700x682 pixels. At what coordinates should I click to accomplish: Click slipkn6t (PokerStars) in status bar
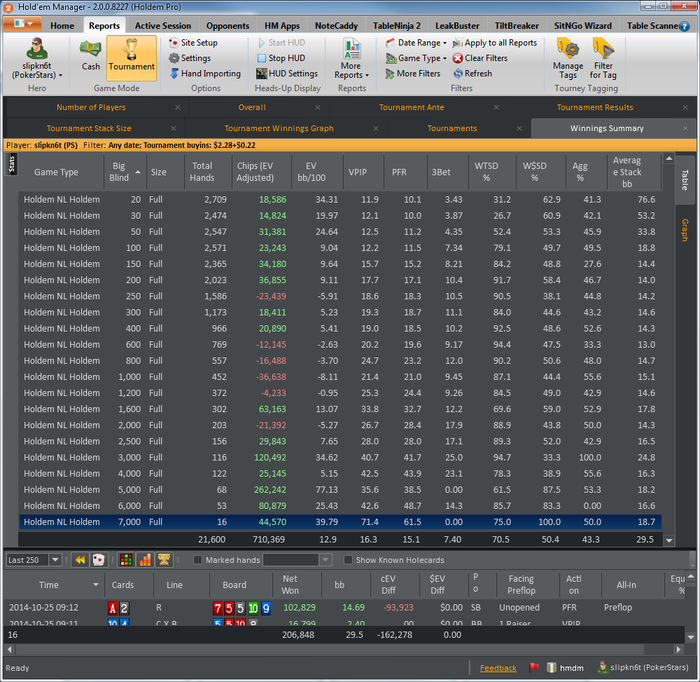643,668
